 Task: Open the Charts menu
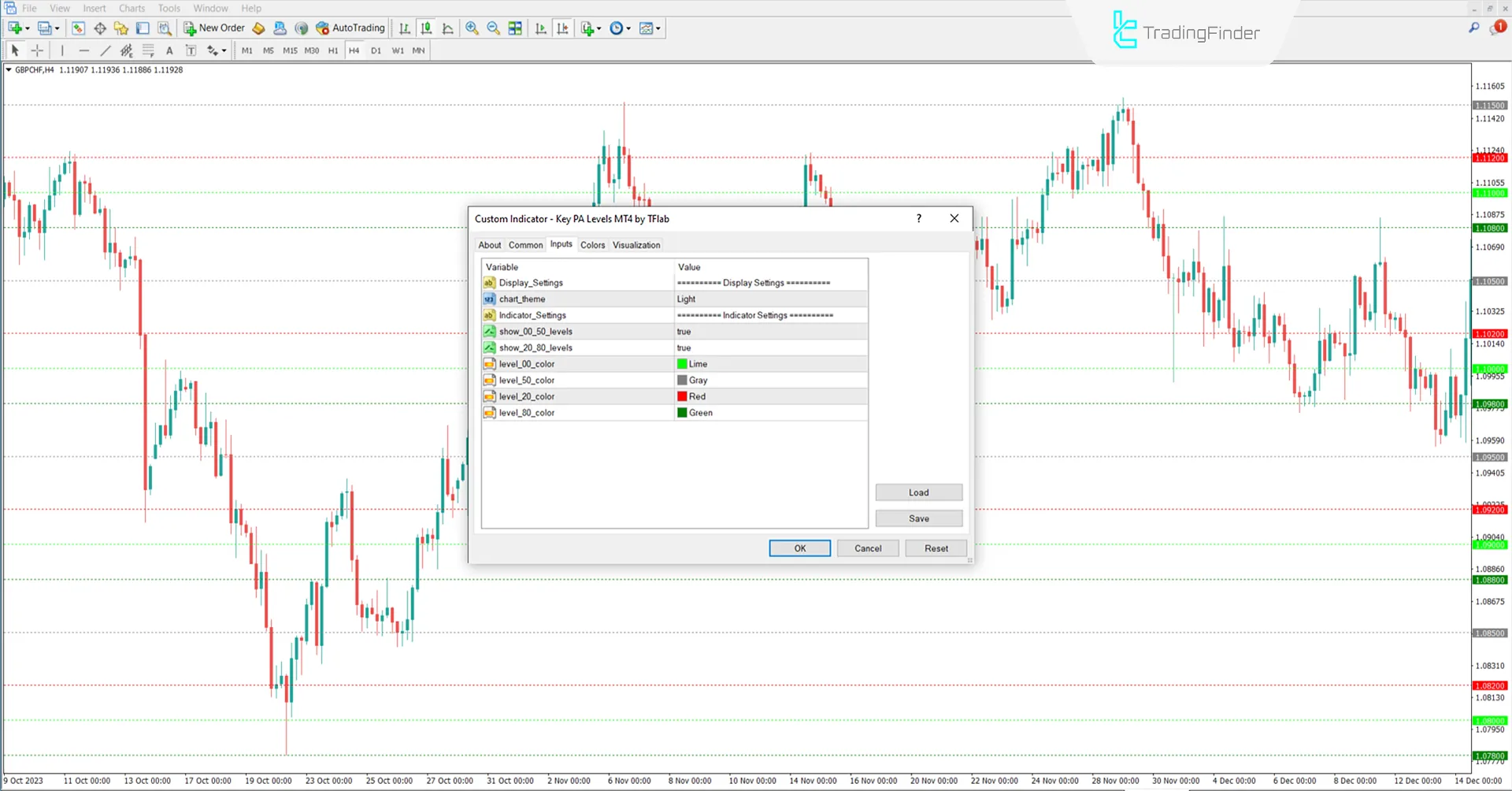[131, 8]
